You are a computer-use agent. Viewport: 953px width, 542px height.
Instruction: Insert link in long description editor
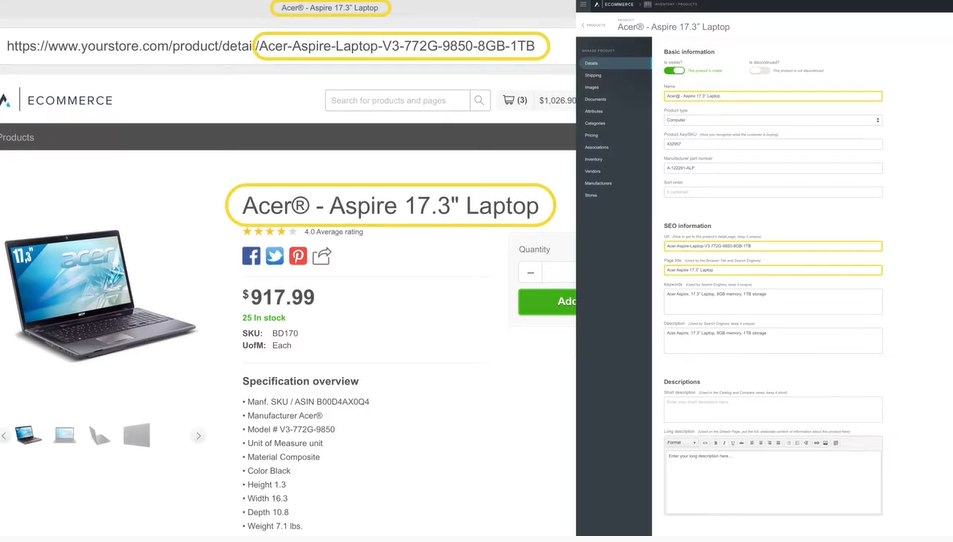click(816, 443)
